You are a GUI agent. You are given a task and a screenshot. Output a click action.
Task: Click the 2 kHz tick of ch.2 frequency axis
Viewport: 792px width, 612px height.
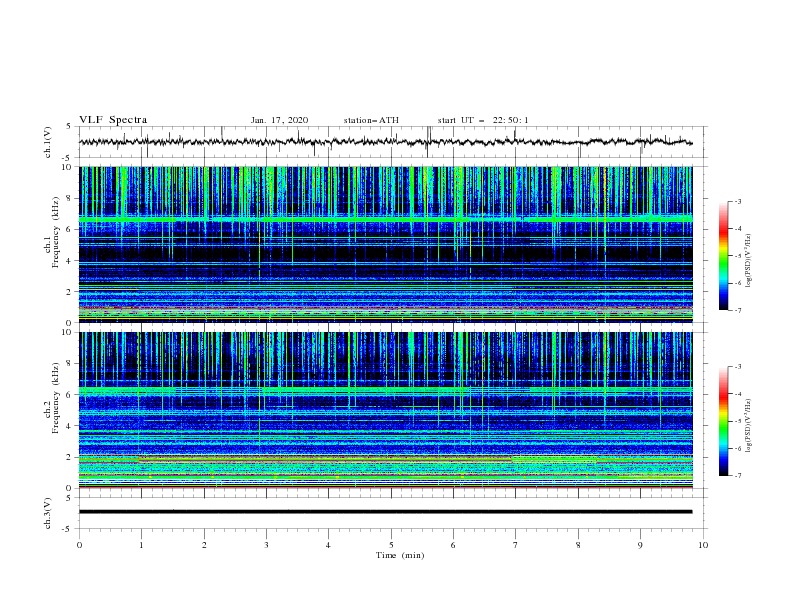click(70, 457)
